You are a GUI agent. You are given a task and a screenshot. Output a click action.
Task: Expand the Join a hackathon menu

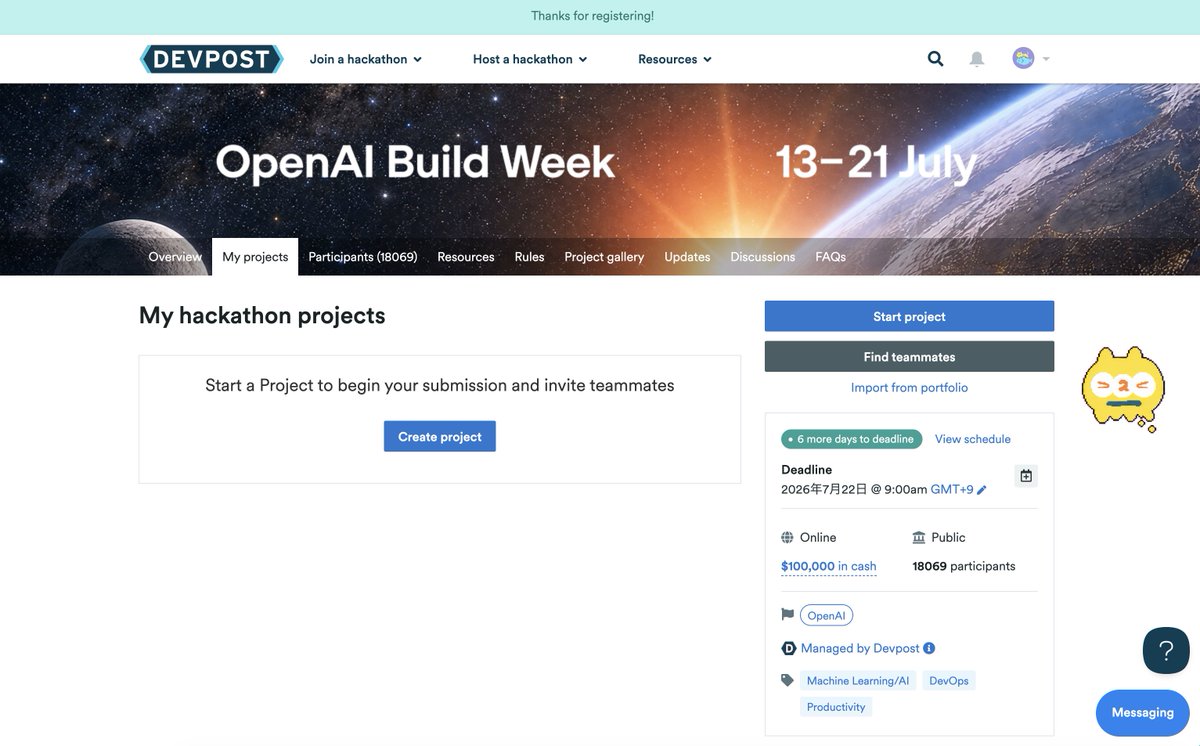click(365, 59)
